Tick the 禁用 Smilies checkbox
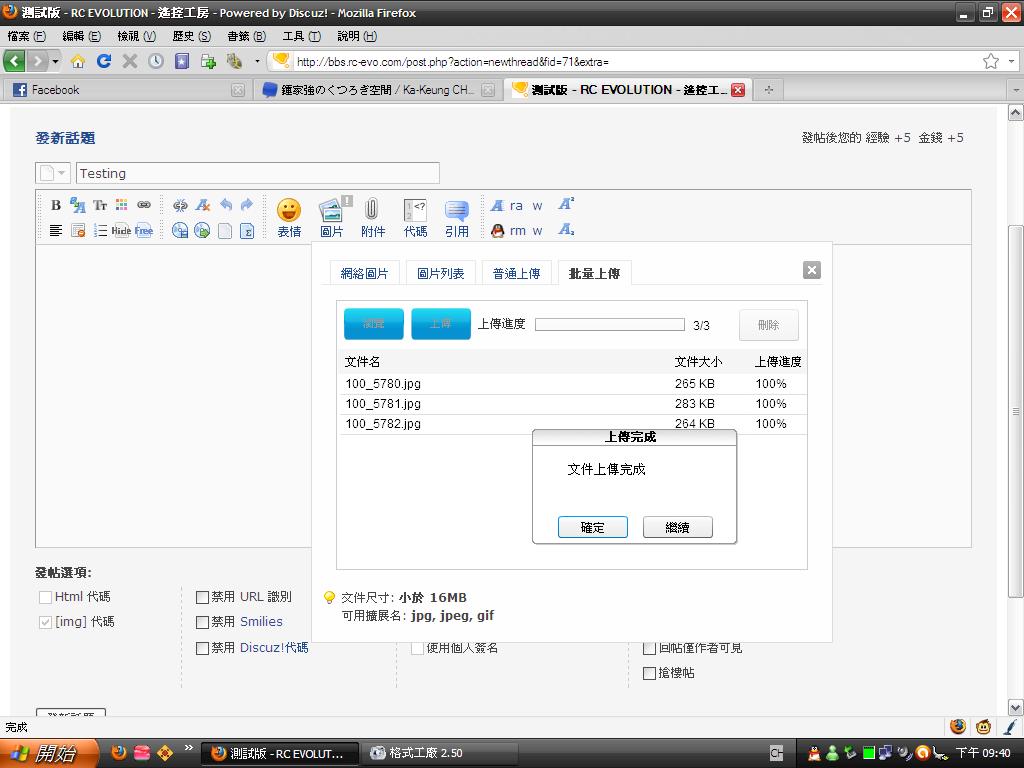Viewport: 1024px width, 768px height. click(202, 622)
